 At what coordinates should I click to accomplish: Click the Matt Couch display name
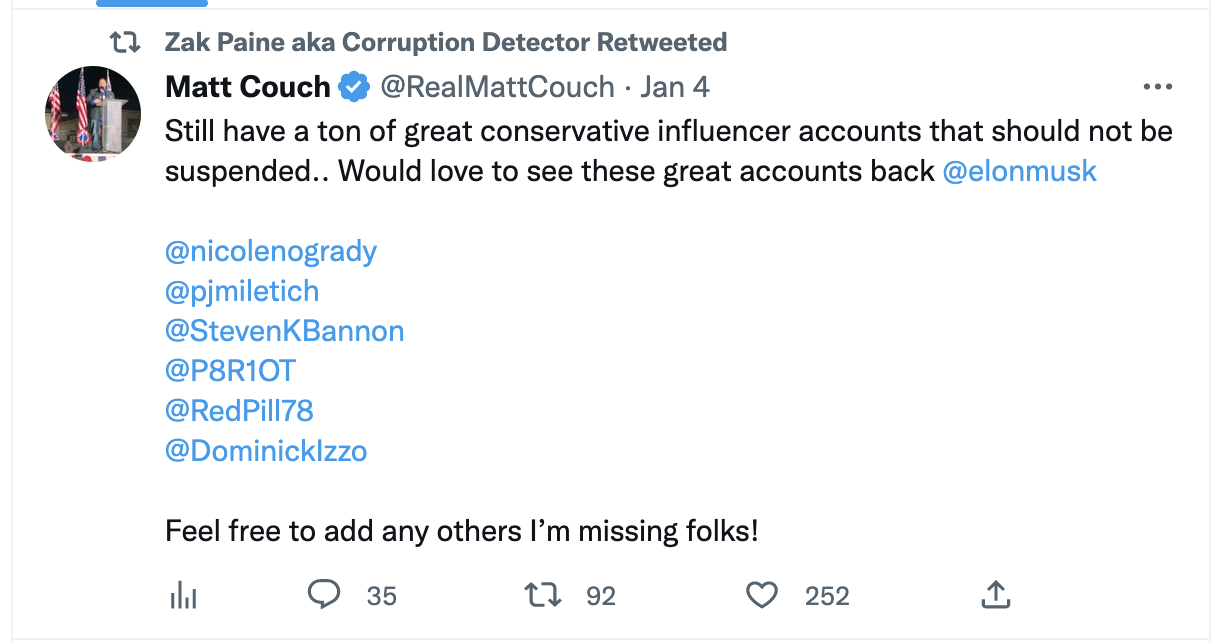click(x=247, y=86)
